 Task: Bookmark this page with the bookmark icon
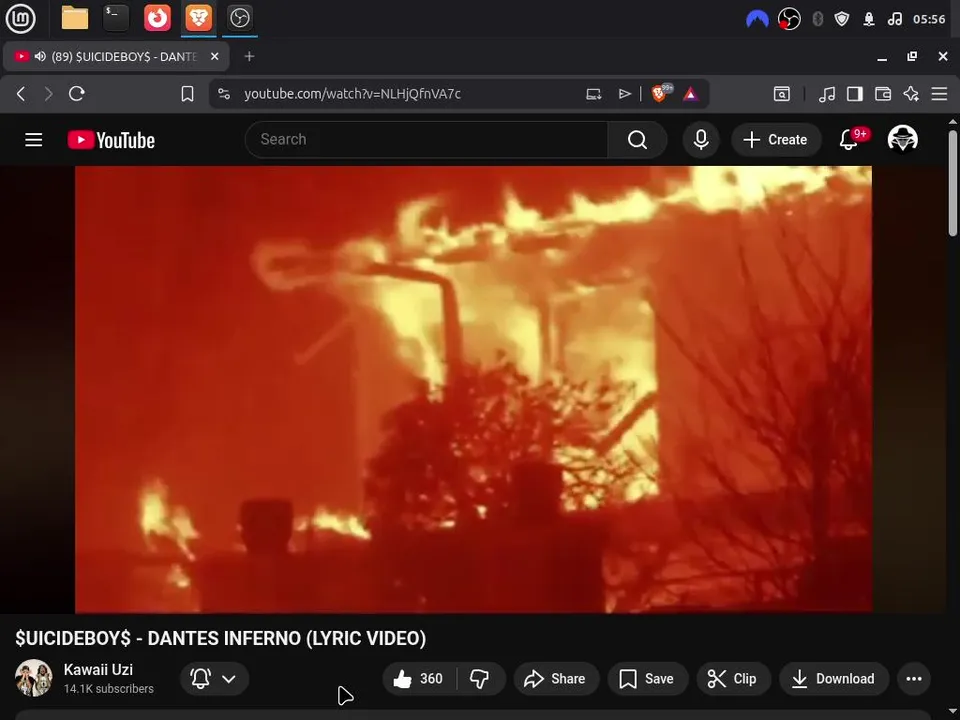187,94
